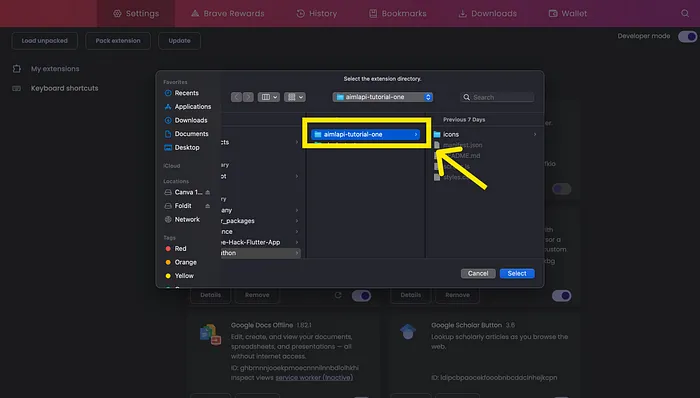Select Recents in Favorites sidebar
This screenshot has height=398, width=700.
pos(187,93)
